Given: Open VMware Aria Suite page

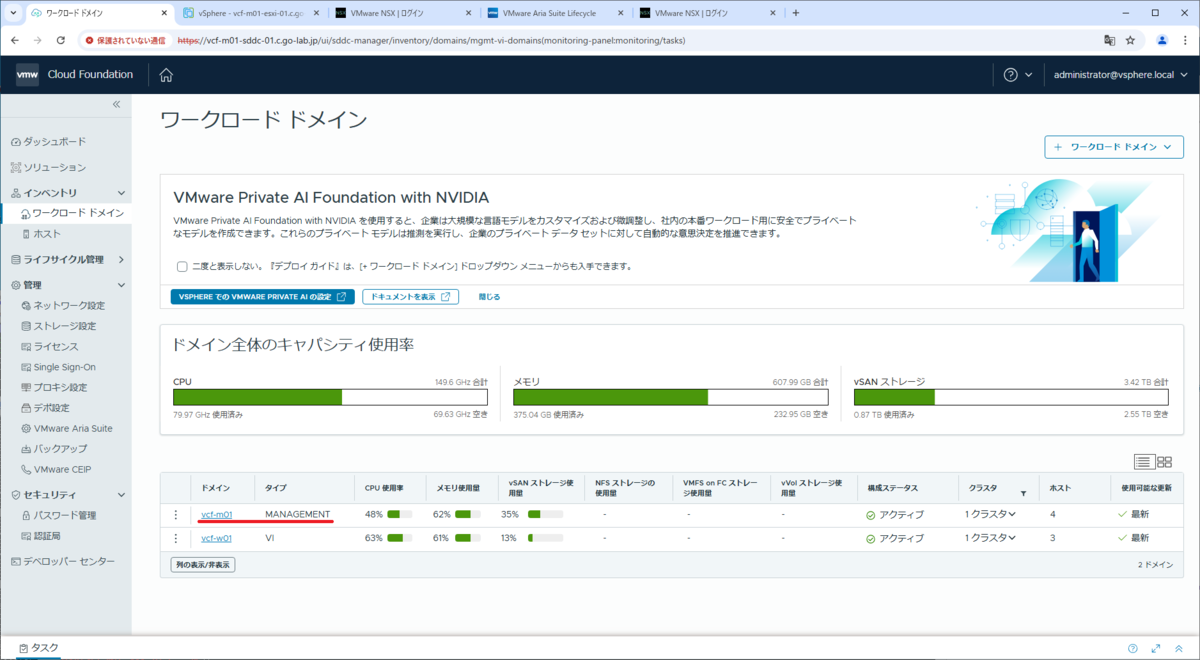Looking at the screenshot, I should pyautogui.click(x=73, y=428).
